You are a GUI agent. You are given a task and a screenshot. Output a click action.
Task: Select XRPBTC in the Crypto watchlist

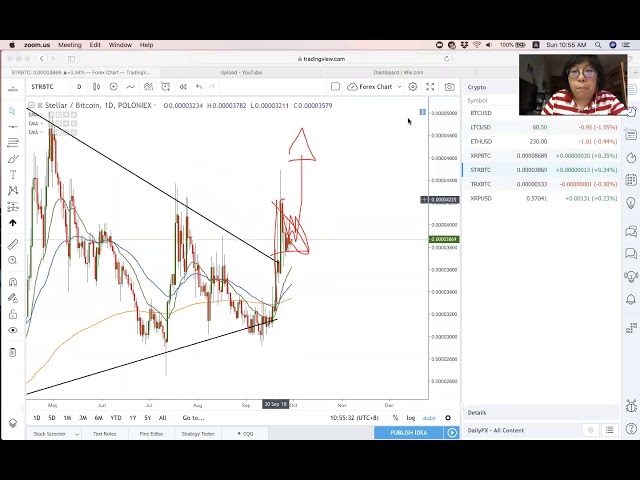481,156
